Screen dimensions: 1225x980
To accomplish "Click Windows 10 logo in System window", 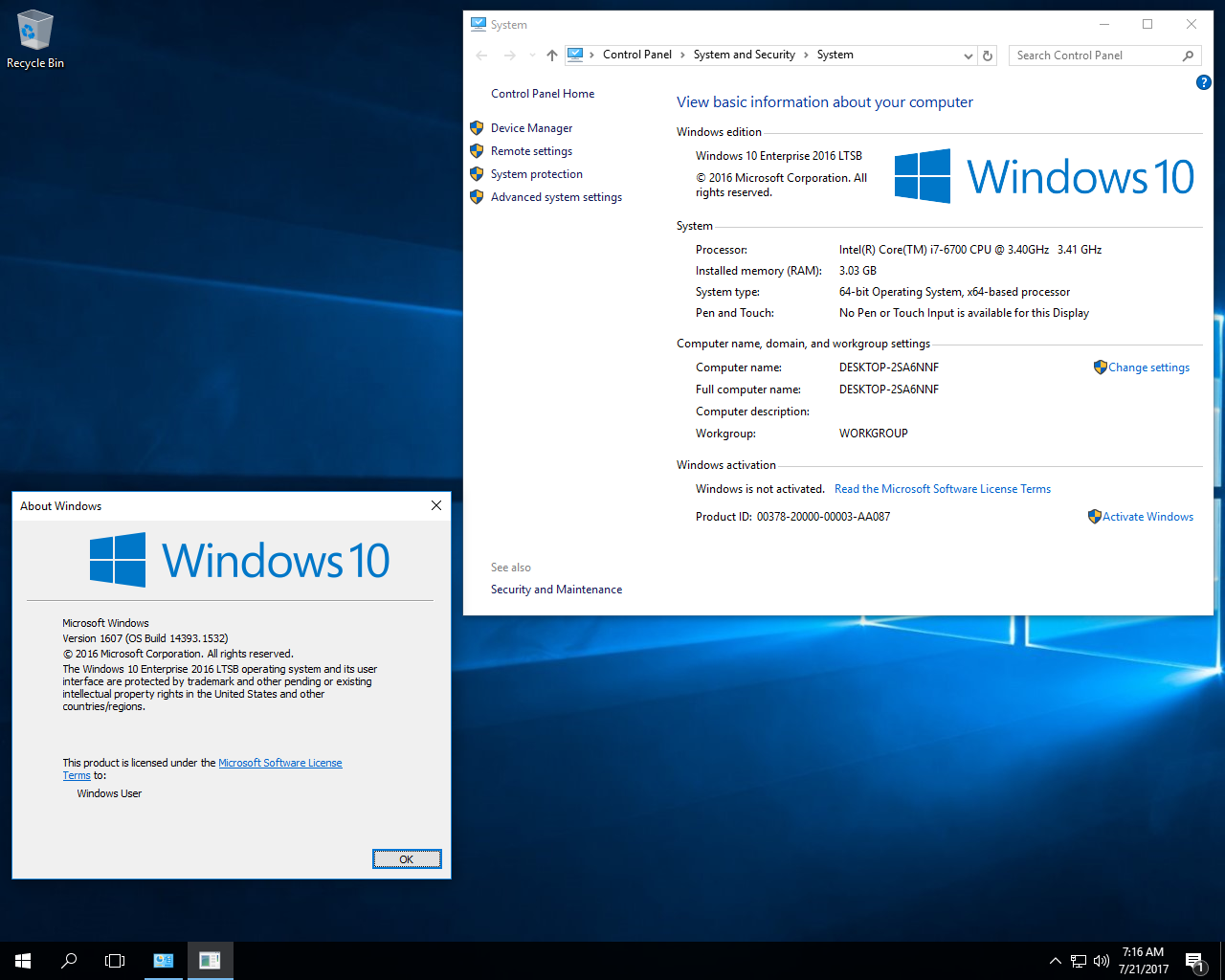I will coord(1044,176).
